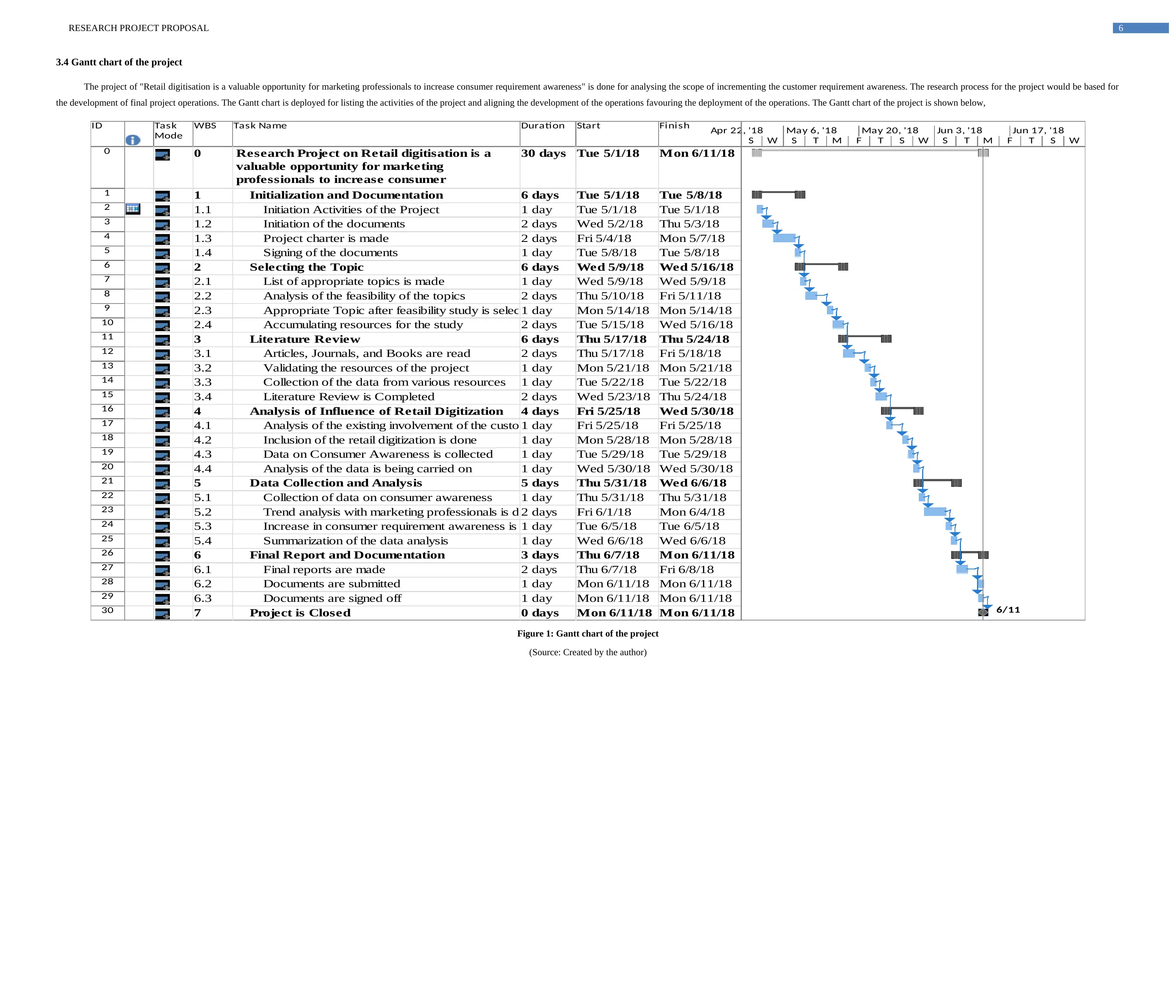Click the Task Mode column header
This screenshot has height=1008, width=1176.
click(169, 131)
